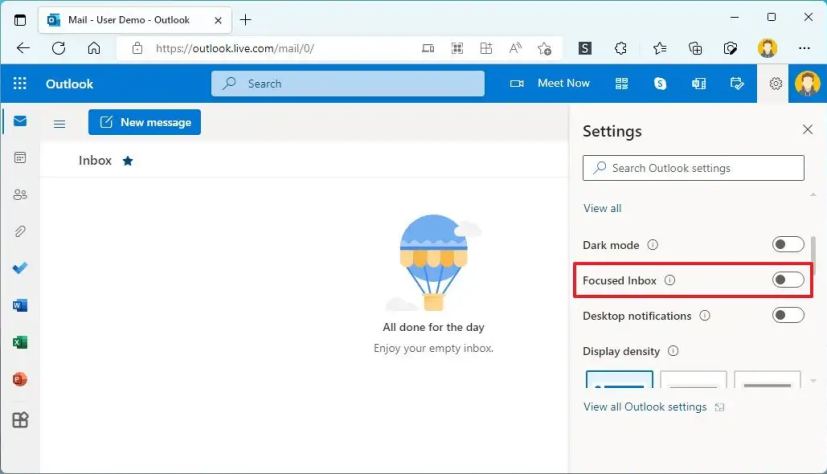Click the Meet Now video button
This screenshot has height=474, width=827.
[550, 83]
